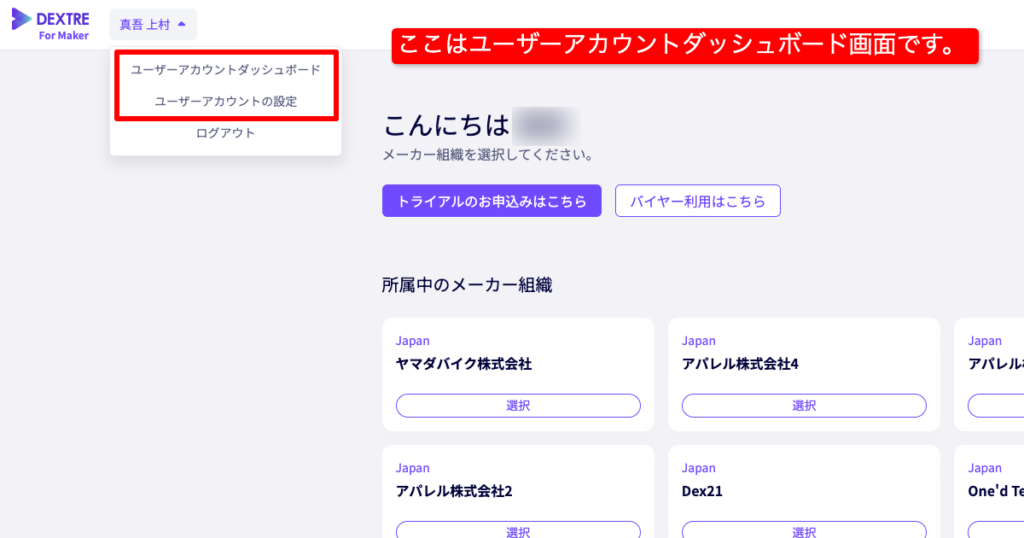Image resolution: width=1024 pixels, height=538 pixels.
Task: Click the red ユーザーアカウントダッシュボード画面 banner
Action: 684,46
